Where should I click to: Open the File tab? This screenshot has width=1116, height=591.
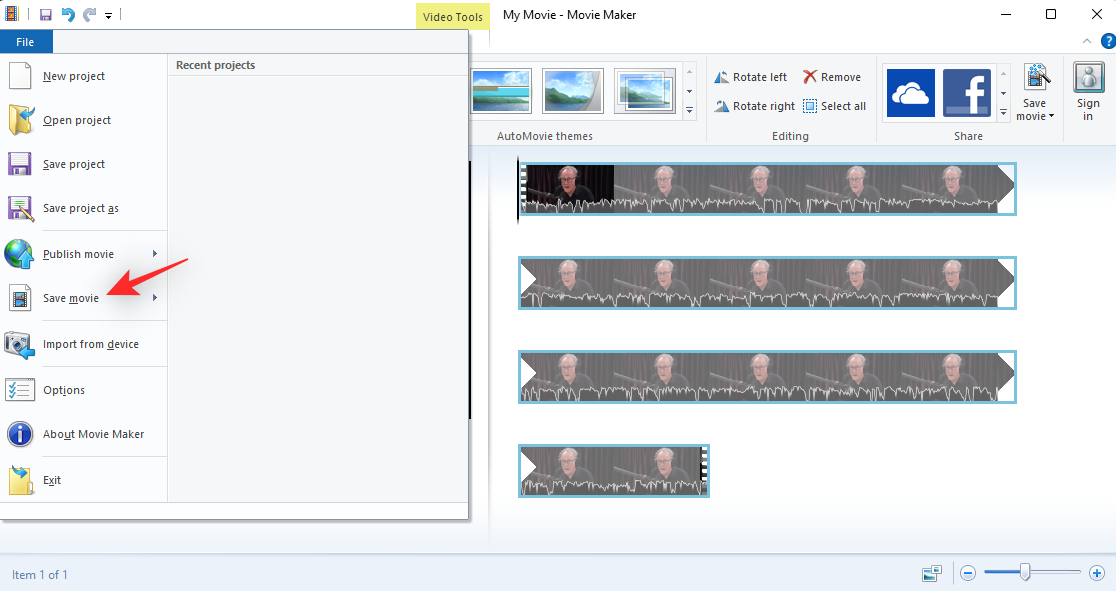(x=26, y=42)
